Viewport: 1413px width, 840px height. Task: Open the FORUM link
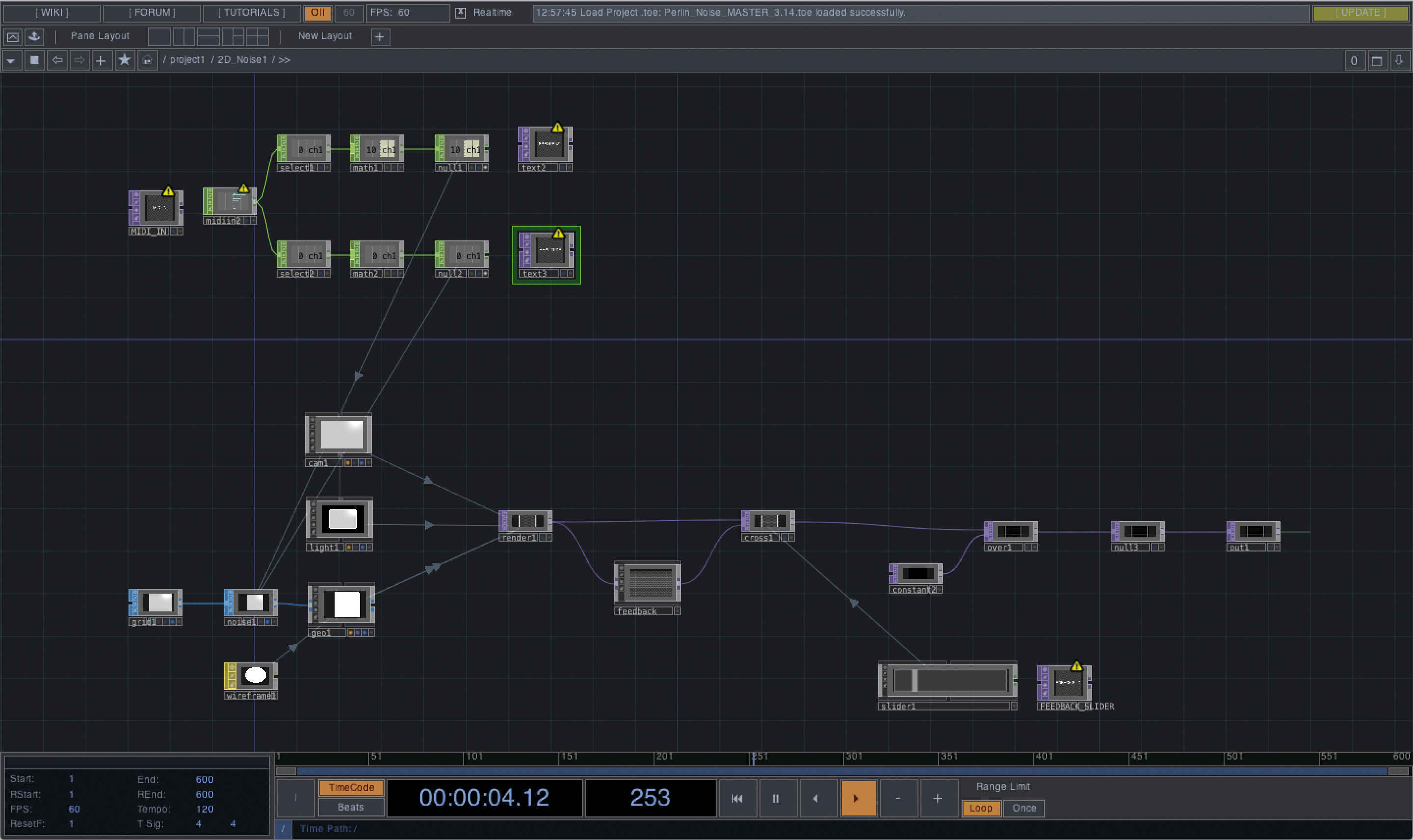152,12
